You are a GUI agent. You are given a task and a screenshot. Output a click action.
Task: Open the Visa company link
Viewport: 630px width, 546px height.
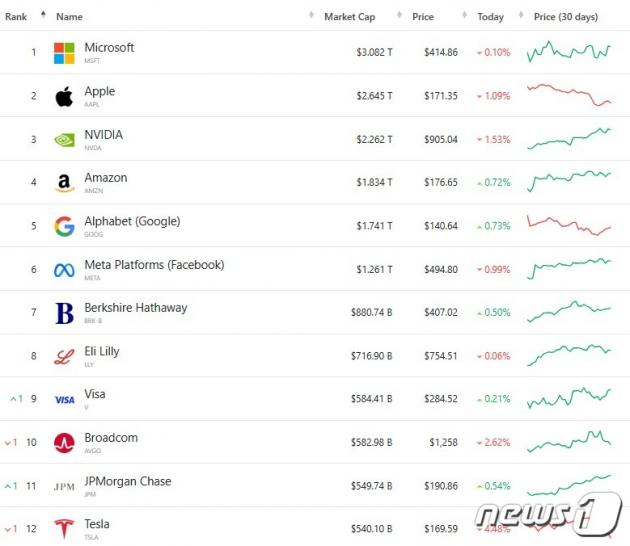click(x=95, y=394)
